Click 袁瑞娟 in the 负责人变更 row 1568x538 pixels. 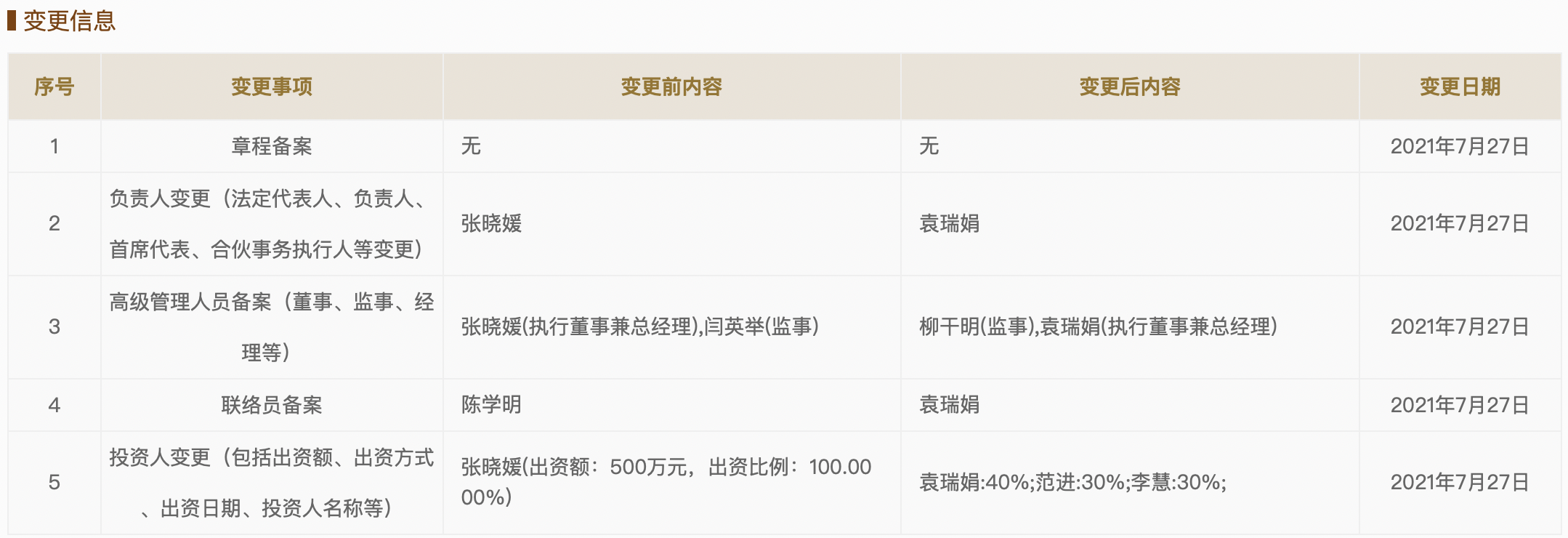coord(950,224)
